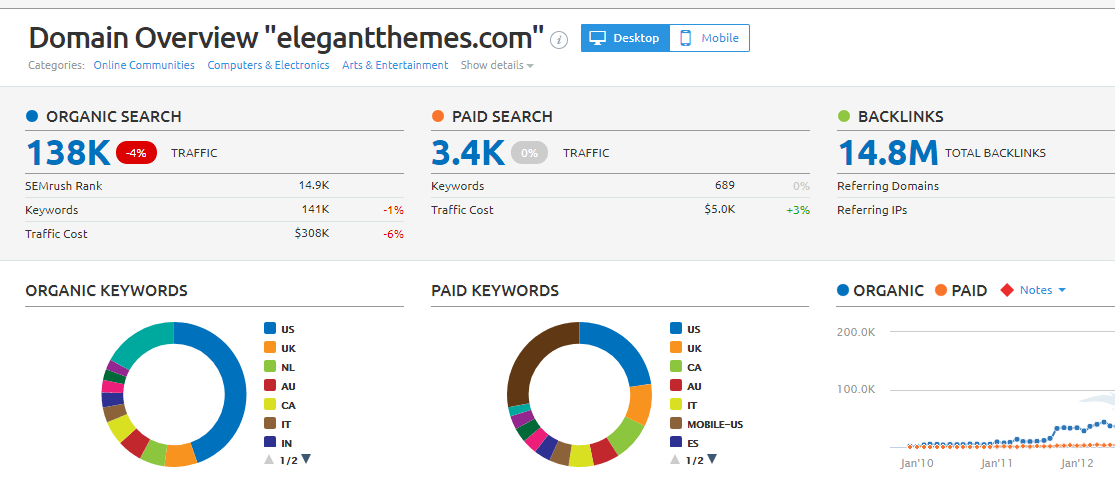This screenshot has width=1115, height=498.
Task: Click Organic Traffic Cost $308K
Action: click(x=311, y=233)
